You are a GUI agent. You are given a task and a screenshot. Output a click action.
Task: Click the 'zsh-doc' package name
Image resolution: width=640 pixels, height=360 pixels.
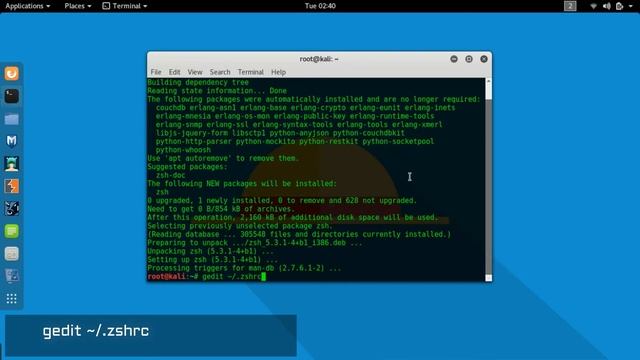(x=171, y=175)
